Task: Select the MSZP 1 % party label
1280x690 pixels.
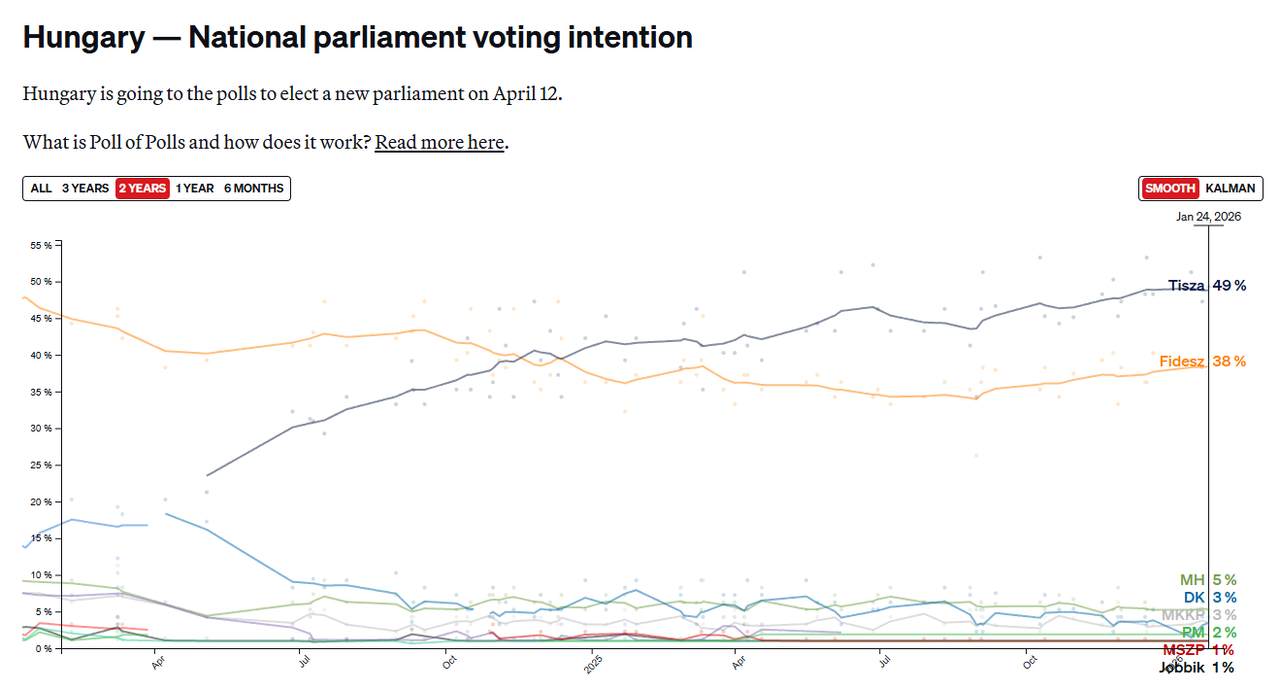Action: pos(1197,650)
